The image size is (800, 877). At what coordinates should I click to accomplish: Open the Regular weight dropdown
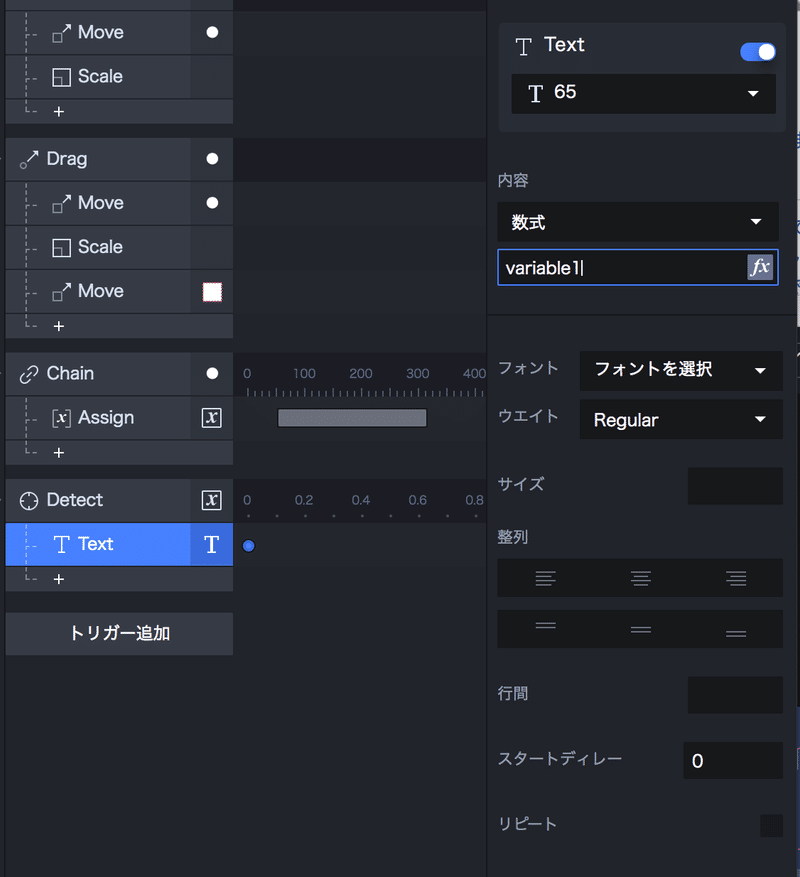pos(681,420)
